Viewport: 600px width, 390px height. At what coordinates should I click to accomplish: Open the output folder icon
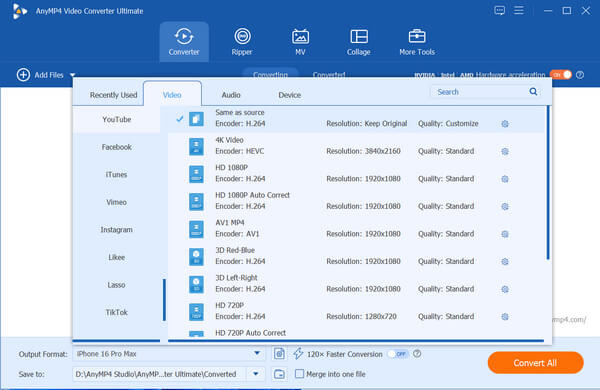click(279, 374)
